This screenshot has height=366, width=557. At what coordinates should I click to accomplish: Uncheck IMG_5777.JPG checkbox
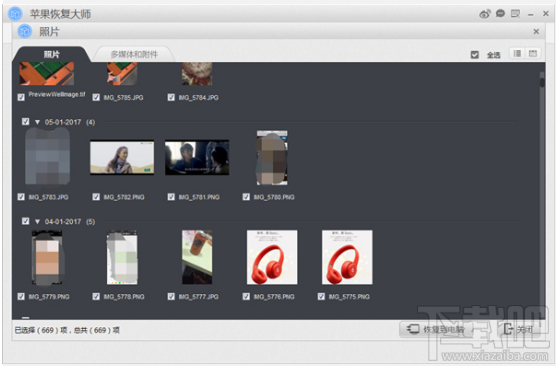[x=171, y=296]
